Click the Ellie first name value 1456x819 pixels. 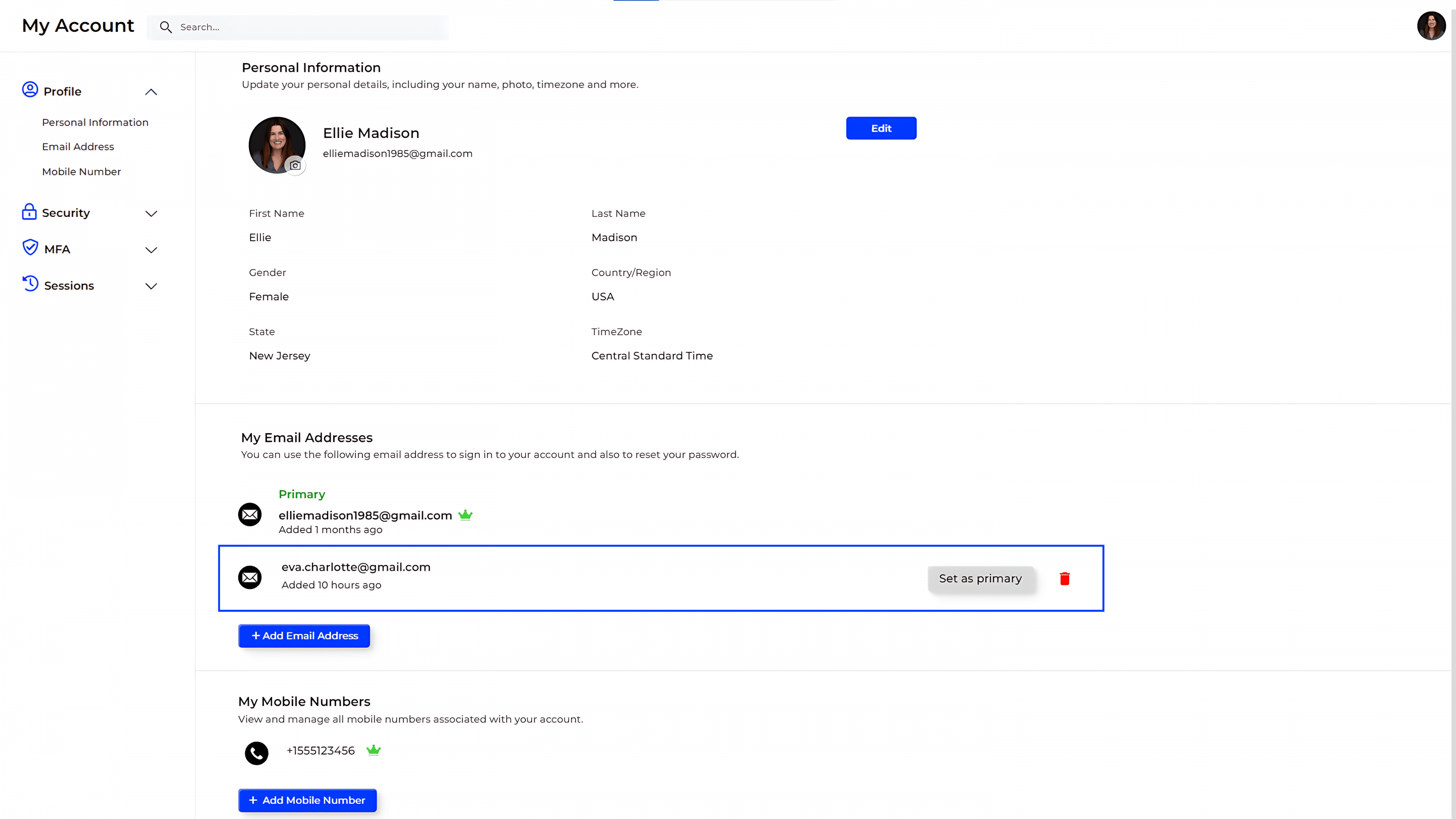pyautogui.click(x=260, y=238)
